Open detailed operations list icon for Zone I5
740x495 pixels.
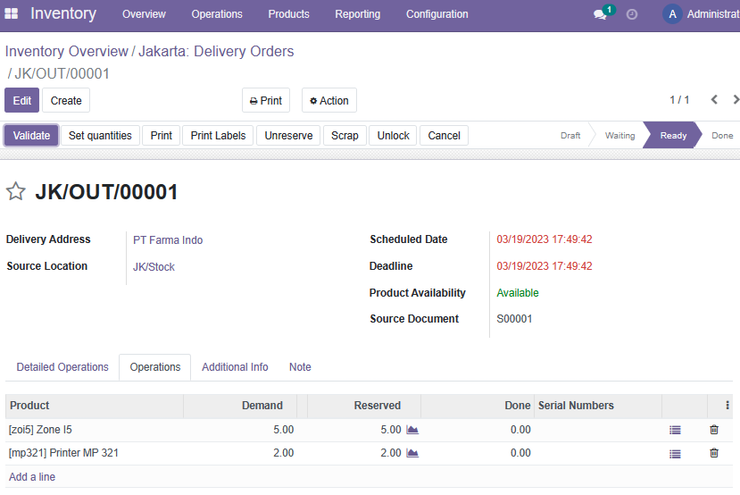pyautogui.click(x=675, y=430)
